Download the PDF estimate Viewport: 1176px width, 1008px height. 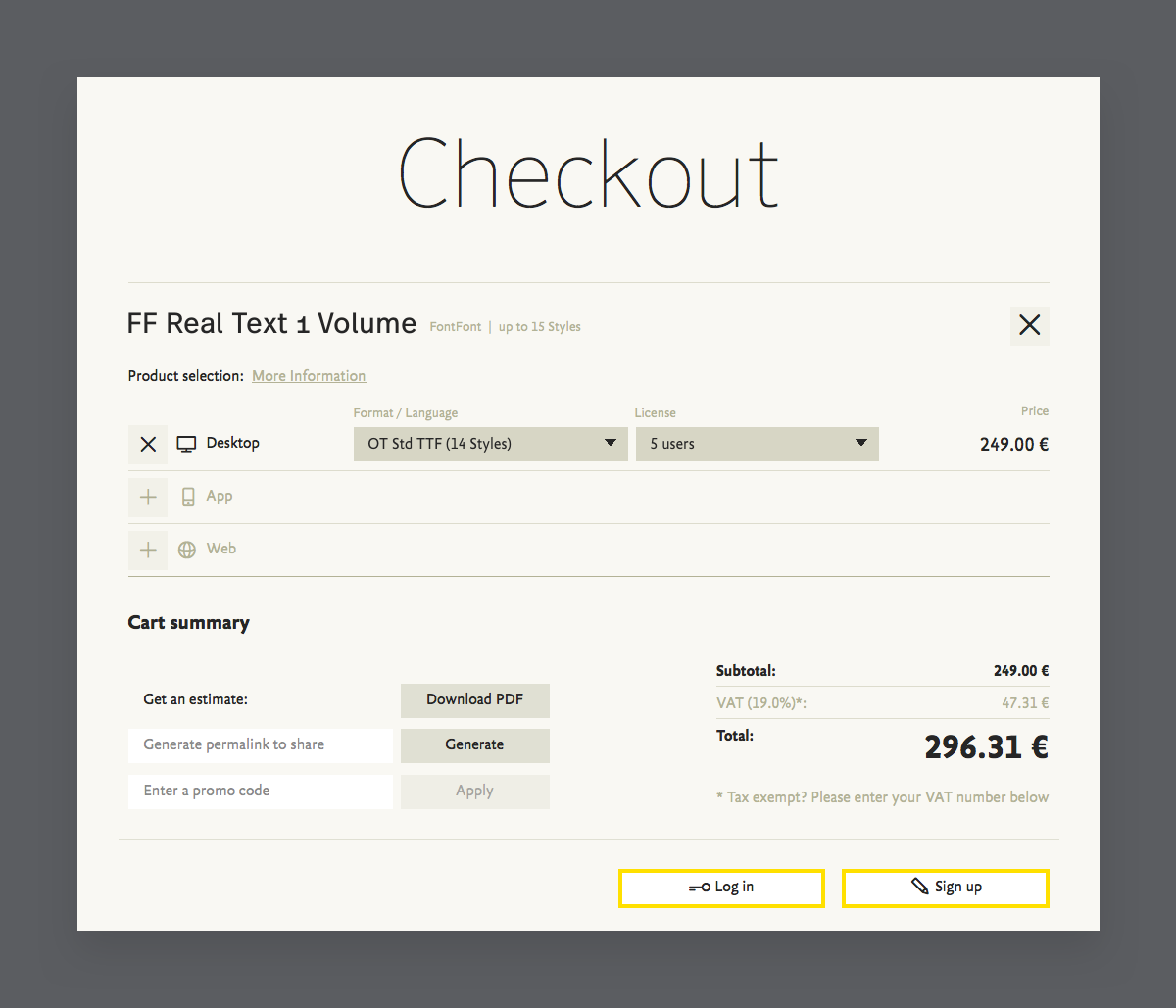point(474,699)
